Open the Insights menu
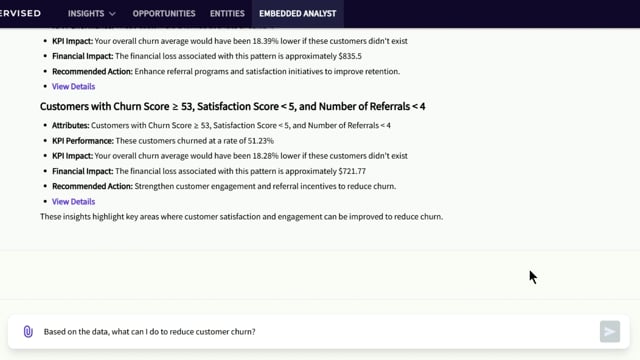 tap(91, 13)
